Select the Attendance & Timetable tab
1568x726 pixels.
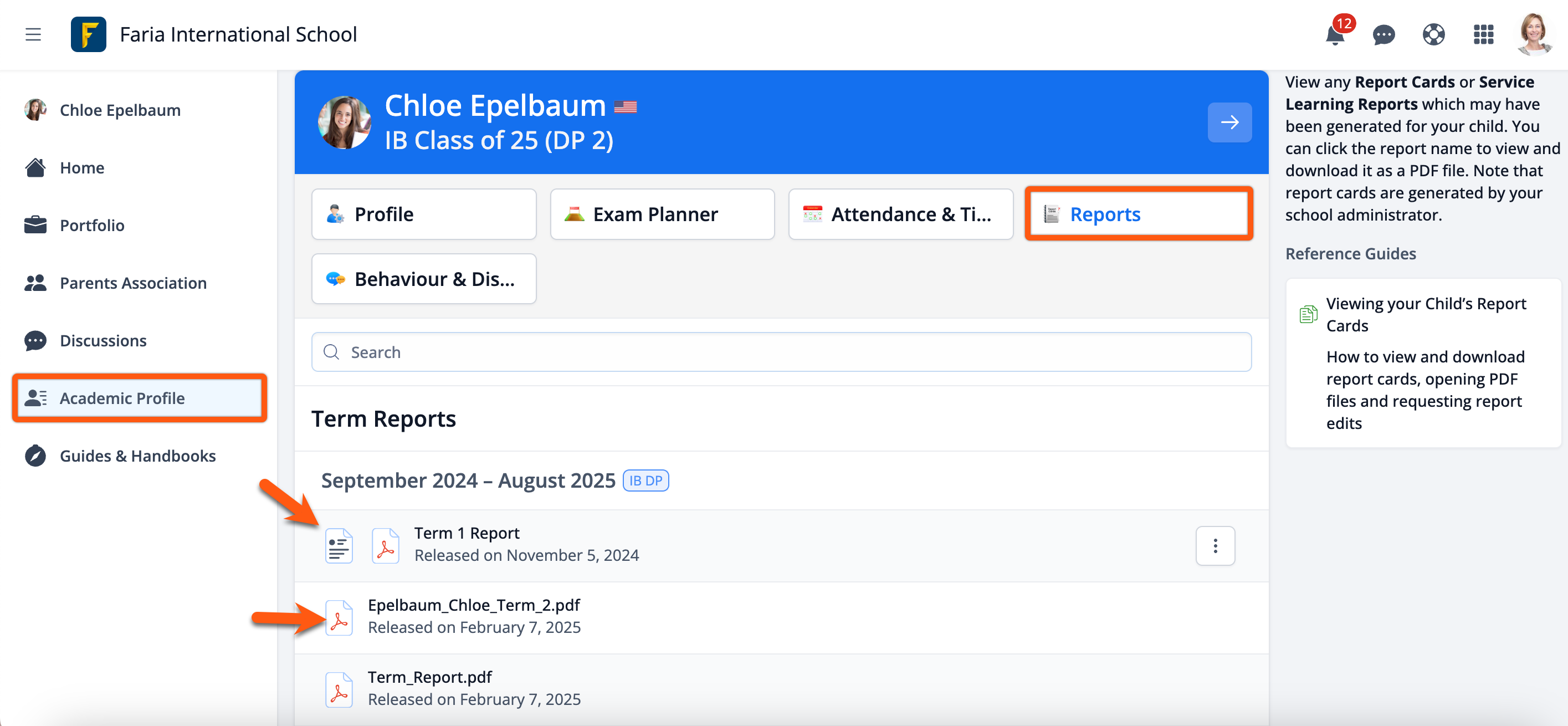click(900, 214)
